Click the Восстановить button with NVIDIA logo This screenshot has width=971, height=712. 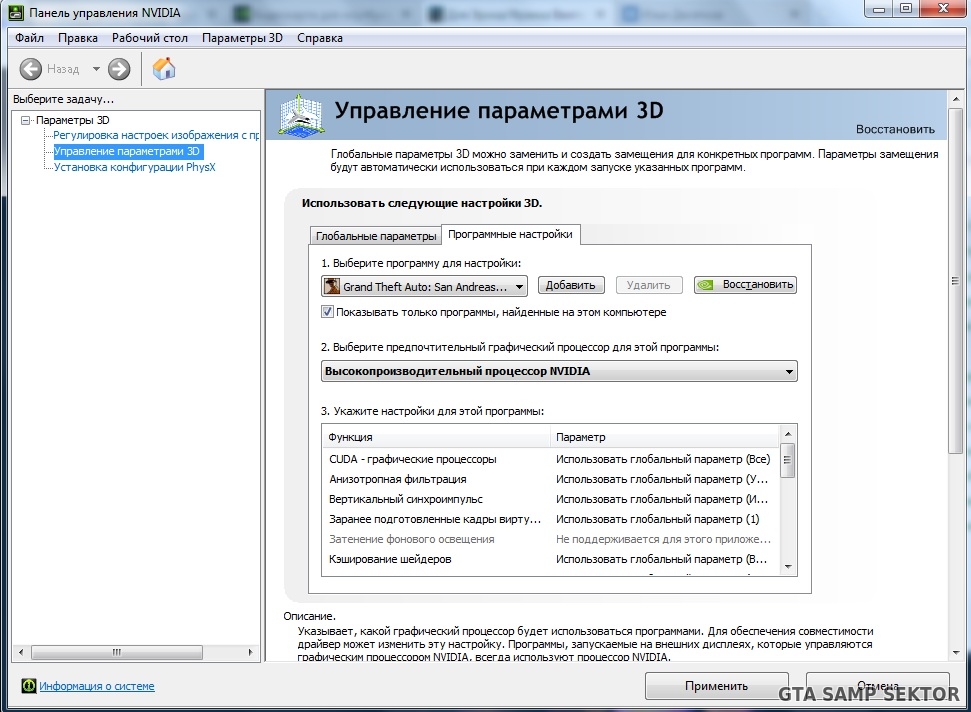pyautogui.click(x=745, y=285)
